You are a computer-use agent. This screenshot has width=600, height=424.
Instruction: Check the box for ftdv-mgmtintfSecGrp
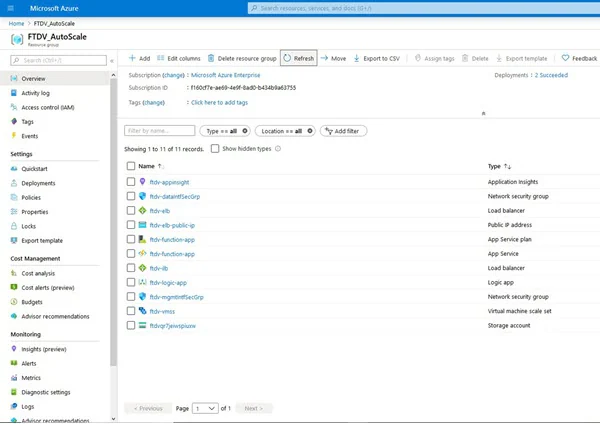coord(131,297)
